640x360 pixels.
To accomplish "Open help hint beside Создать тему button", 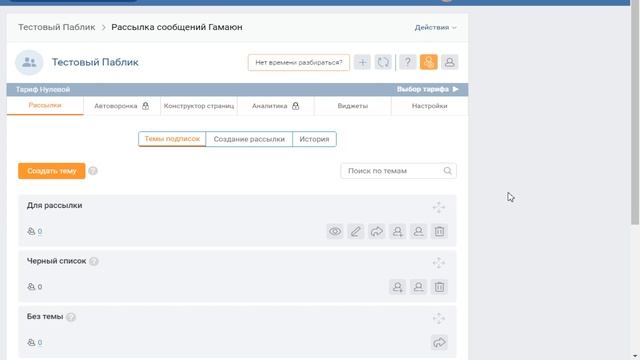I will point(93,171).
